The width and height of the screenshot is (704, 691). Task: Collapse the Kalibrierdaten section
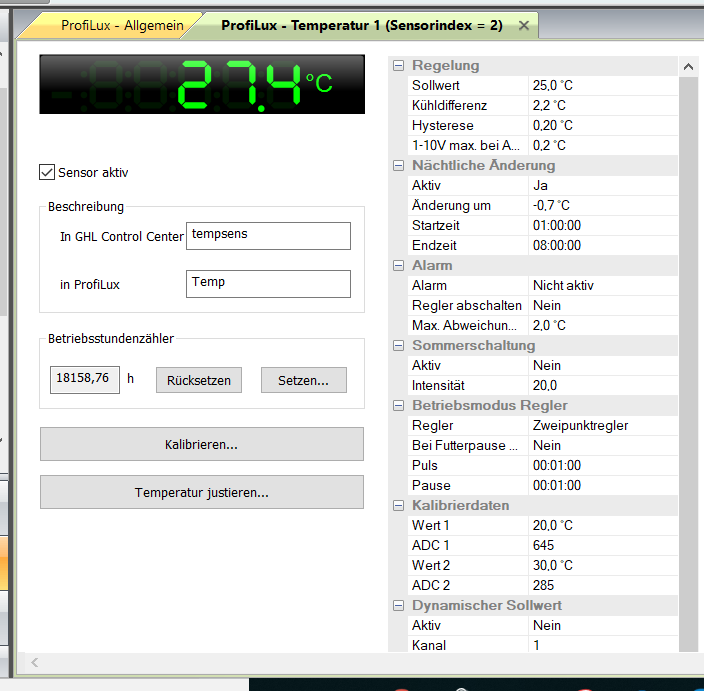398,506
